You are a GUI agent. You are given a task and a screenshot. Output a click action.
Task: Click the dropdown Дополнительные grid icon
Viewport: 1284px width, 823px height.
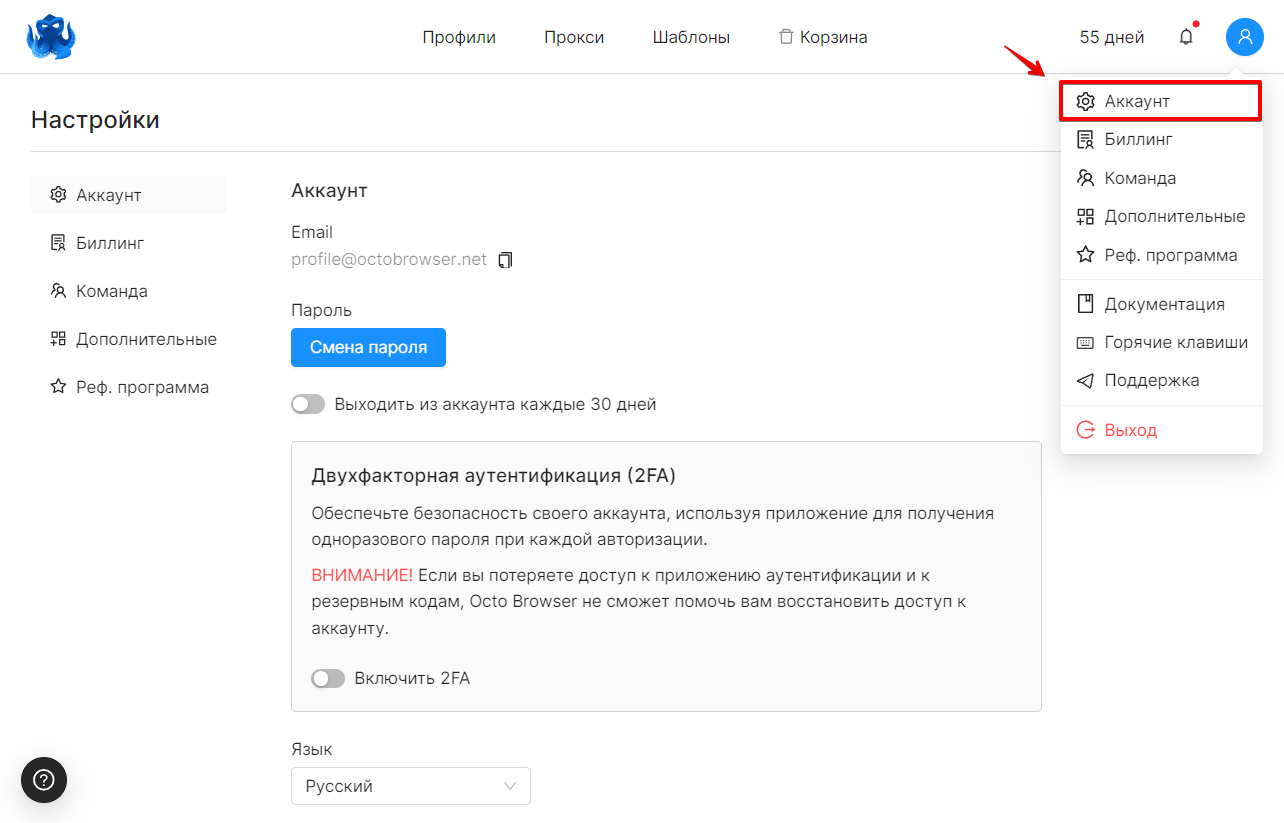(x=1085, y=216)
